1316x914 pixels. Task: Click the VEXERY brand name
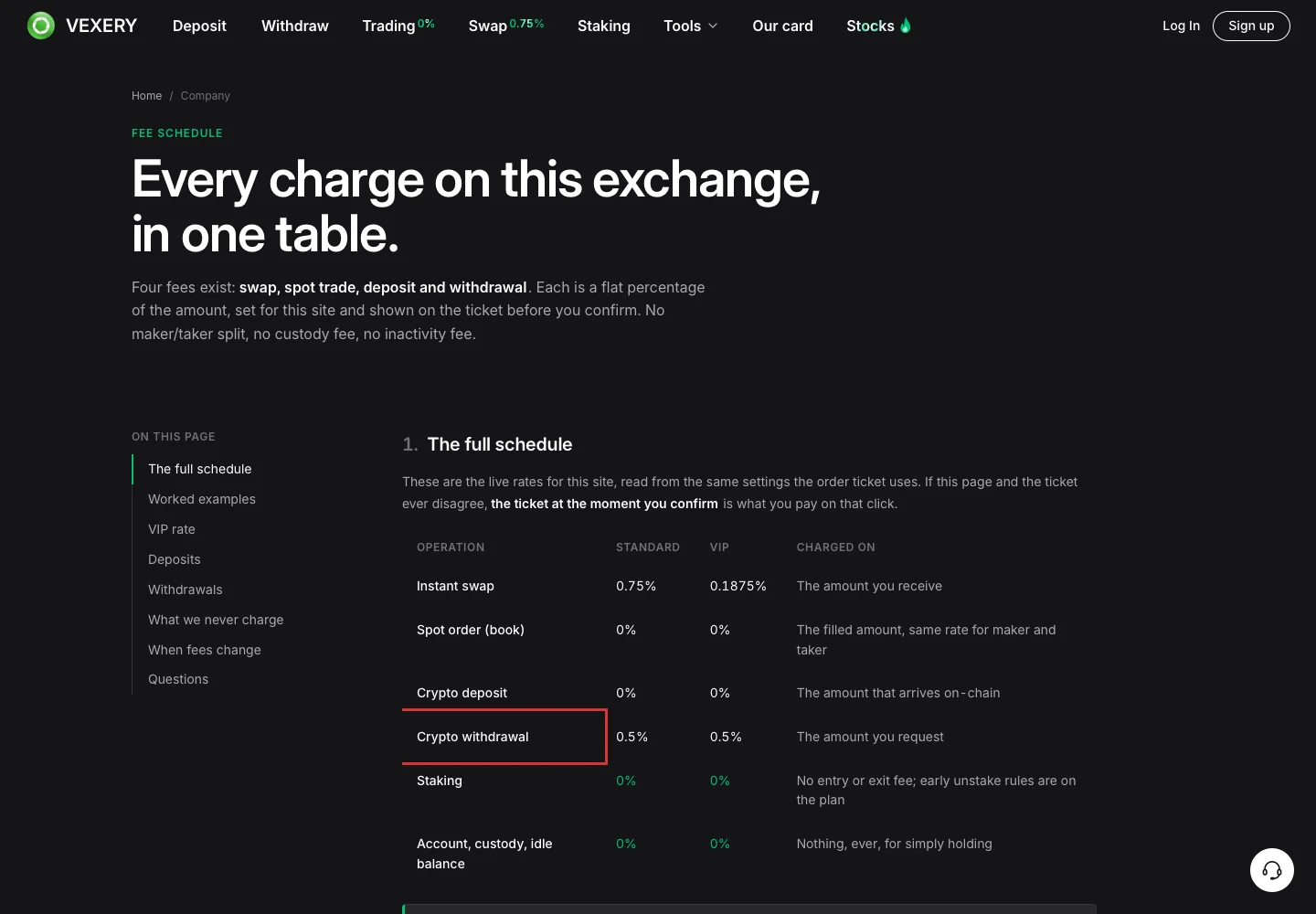coord(101,26)
